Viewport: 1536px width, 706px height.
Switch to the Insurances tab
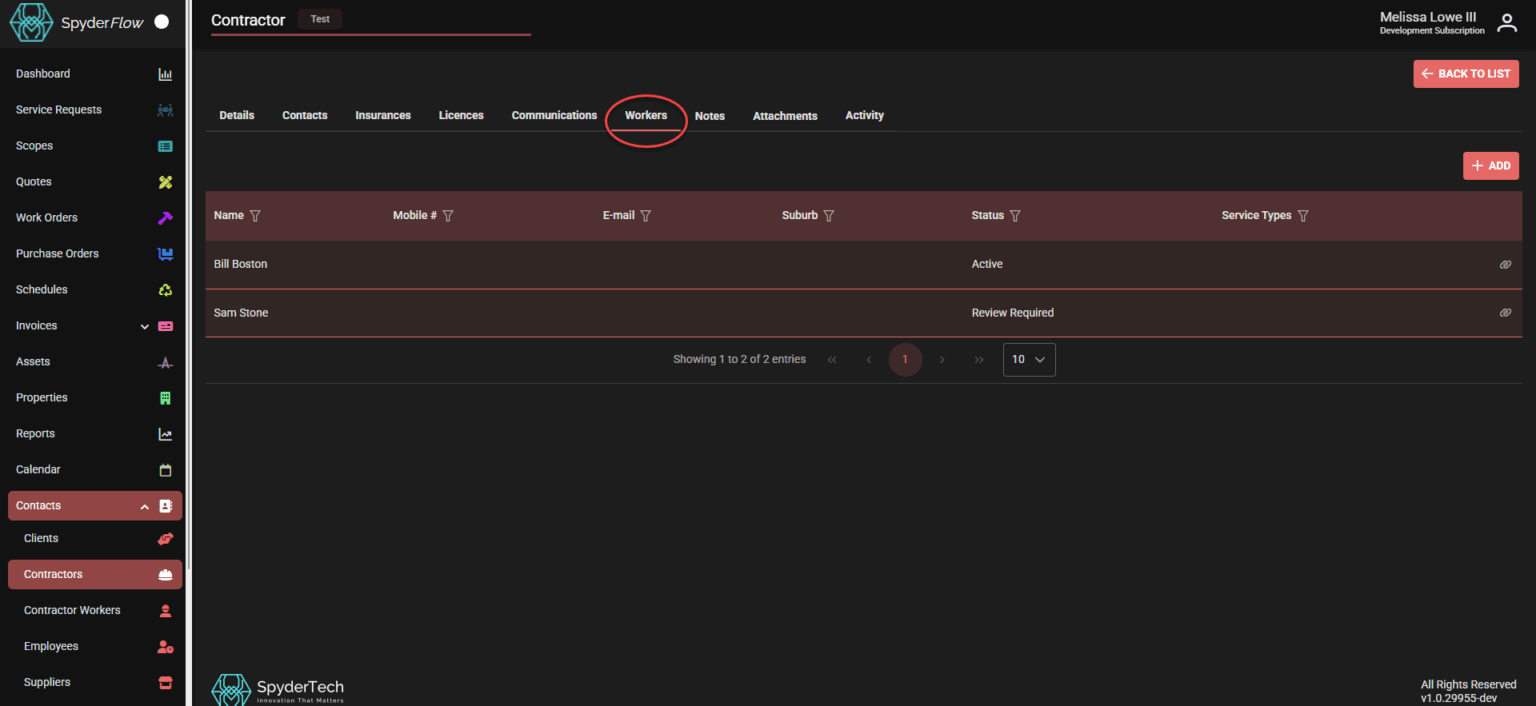(x=383, y=116)
